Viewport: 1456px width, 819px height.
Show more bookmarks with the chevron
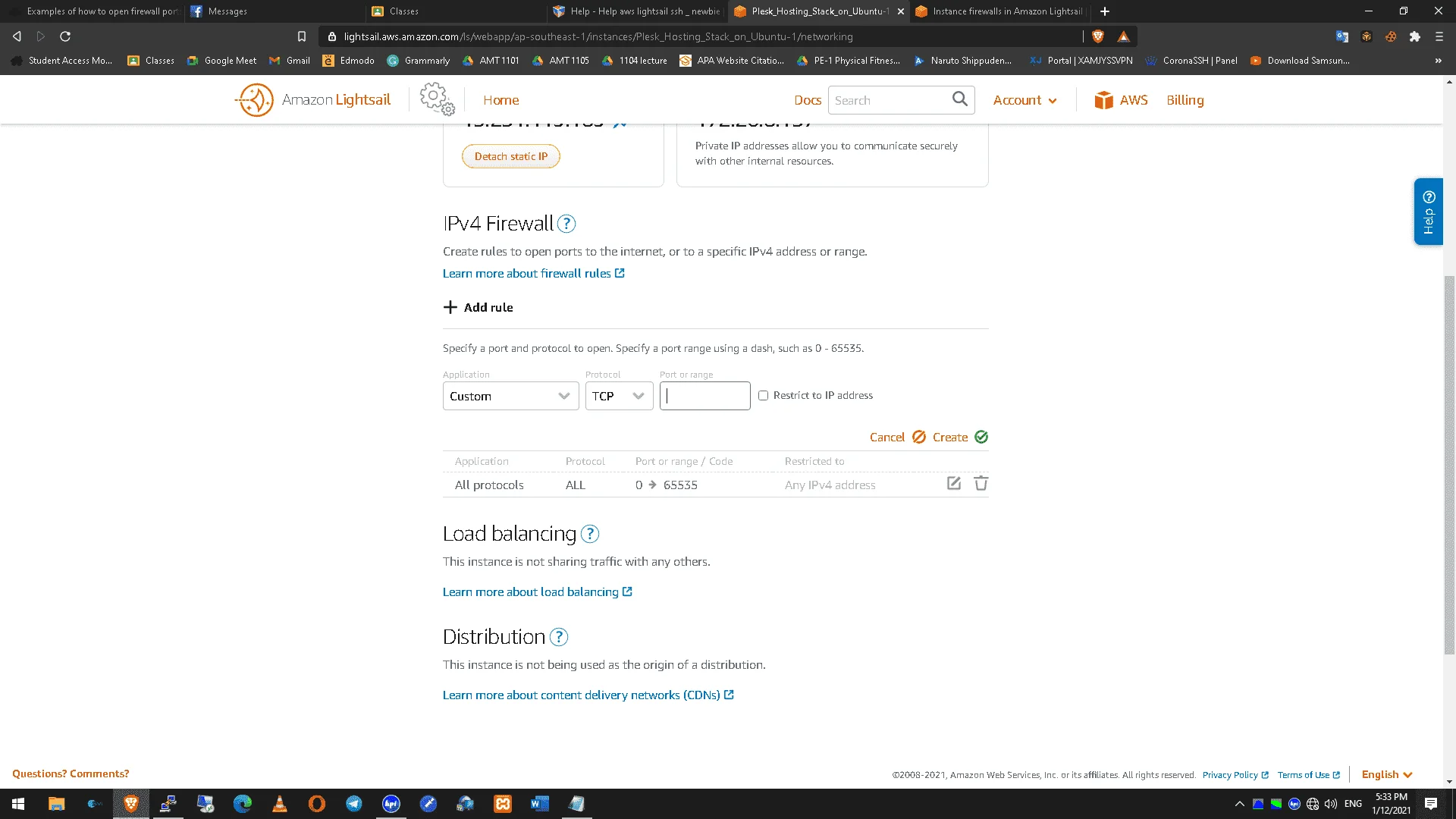coord(1439,61)
